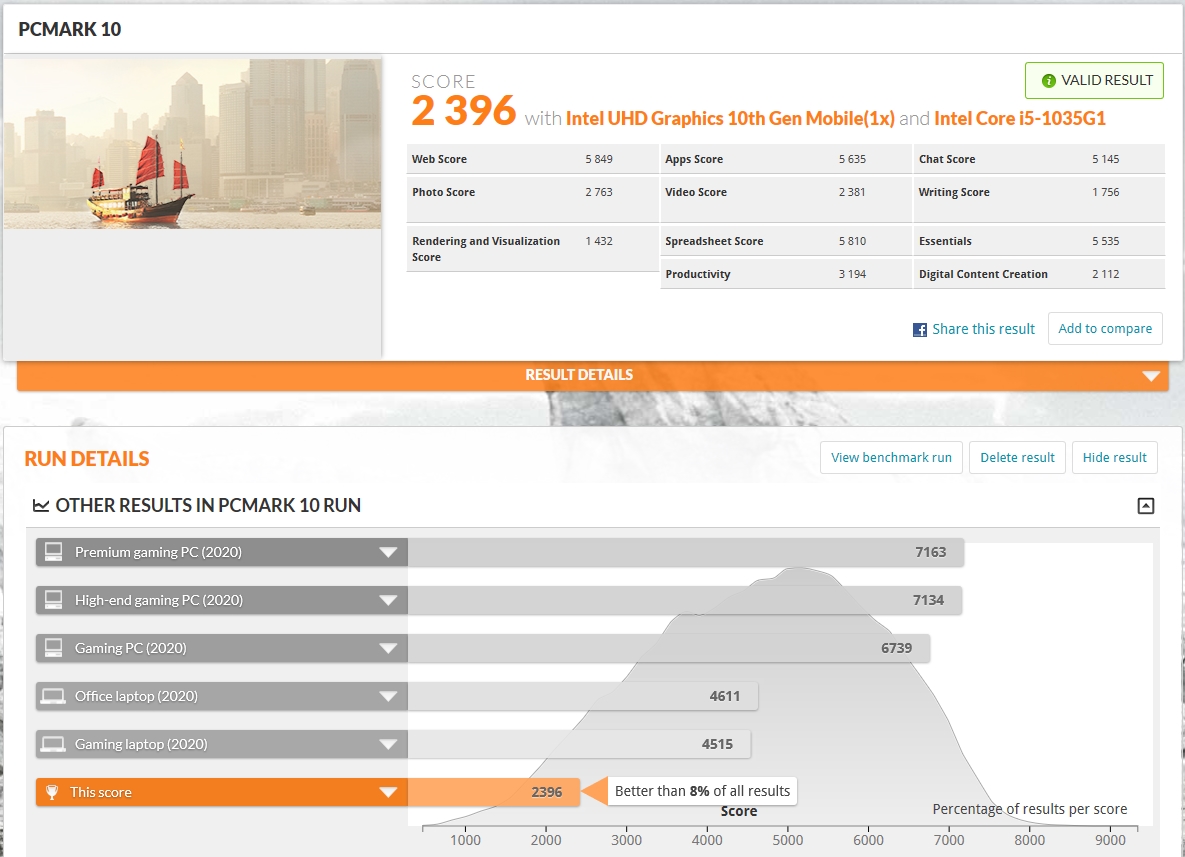
Task: Click the 4611 Office laptop score bar
Action: pos(583,696)
